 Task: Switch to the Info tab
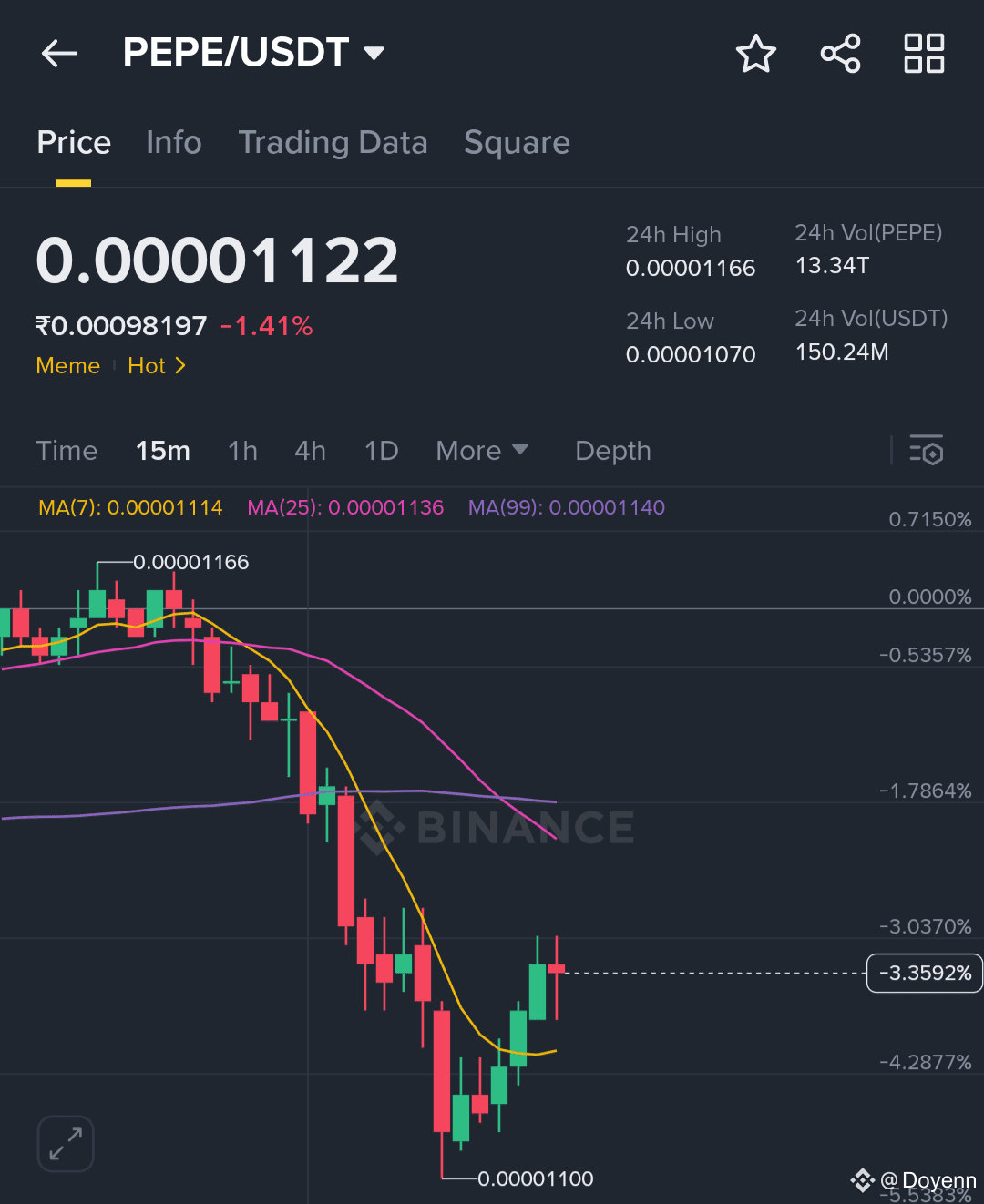click(x=174, y=143)
